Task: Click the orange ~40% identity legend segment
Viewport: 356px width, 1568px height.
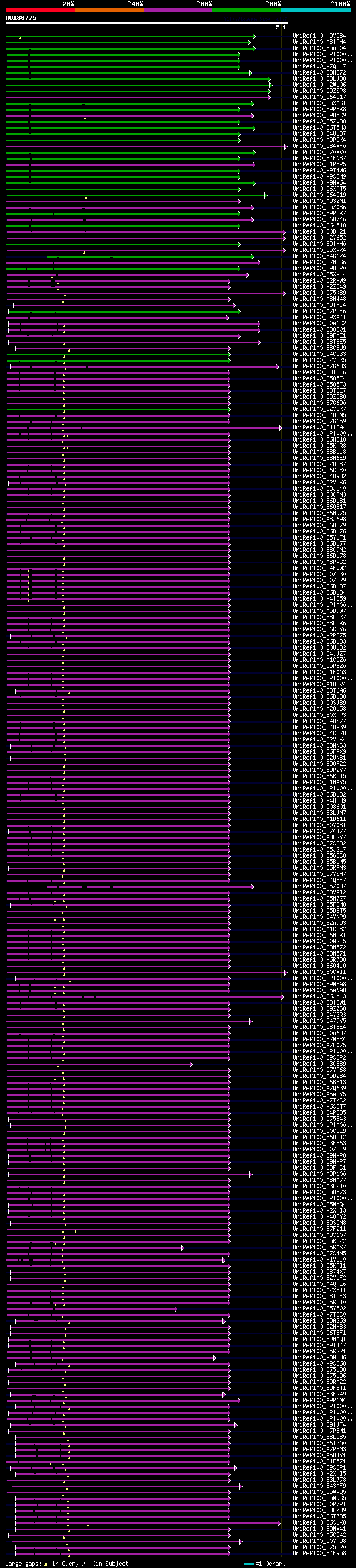Action: click(x=109, y=10)
